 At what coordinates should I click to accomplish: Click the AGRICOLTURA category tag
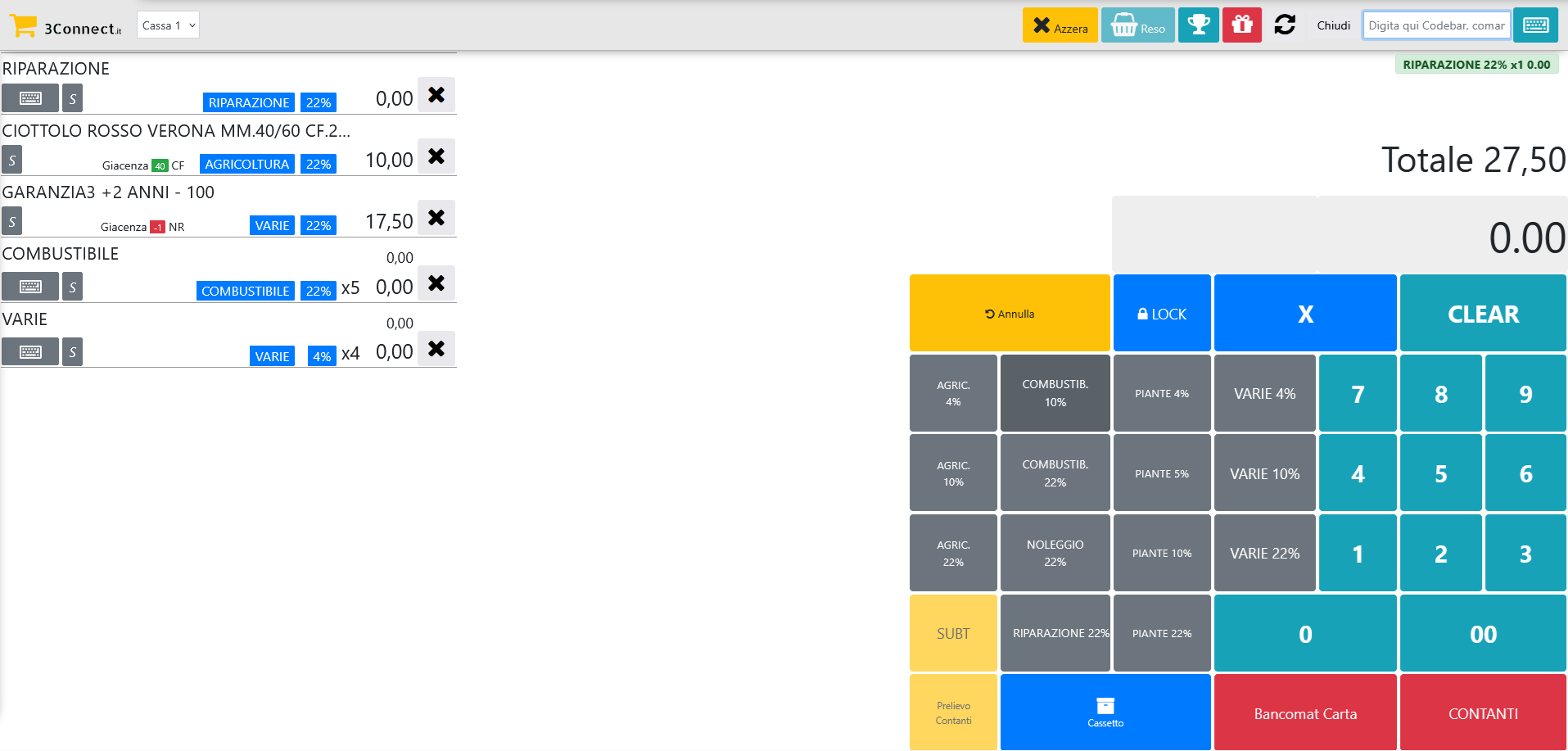click(x=246, y=164)
